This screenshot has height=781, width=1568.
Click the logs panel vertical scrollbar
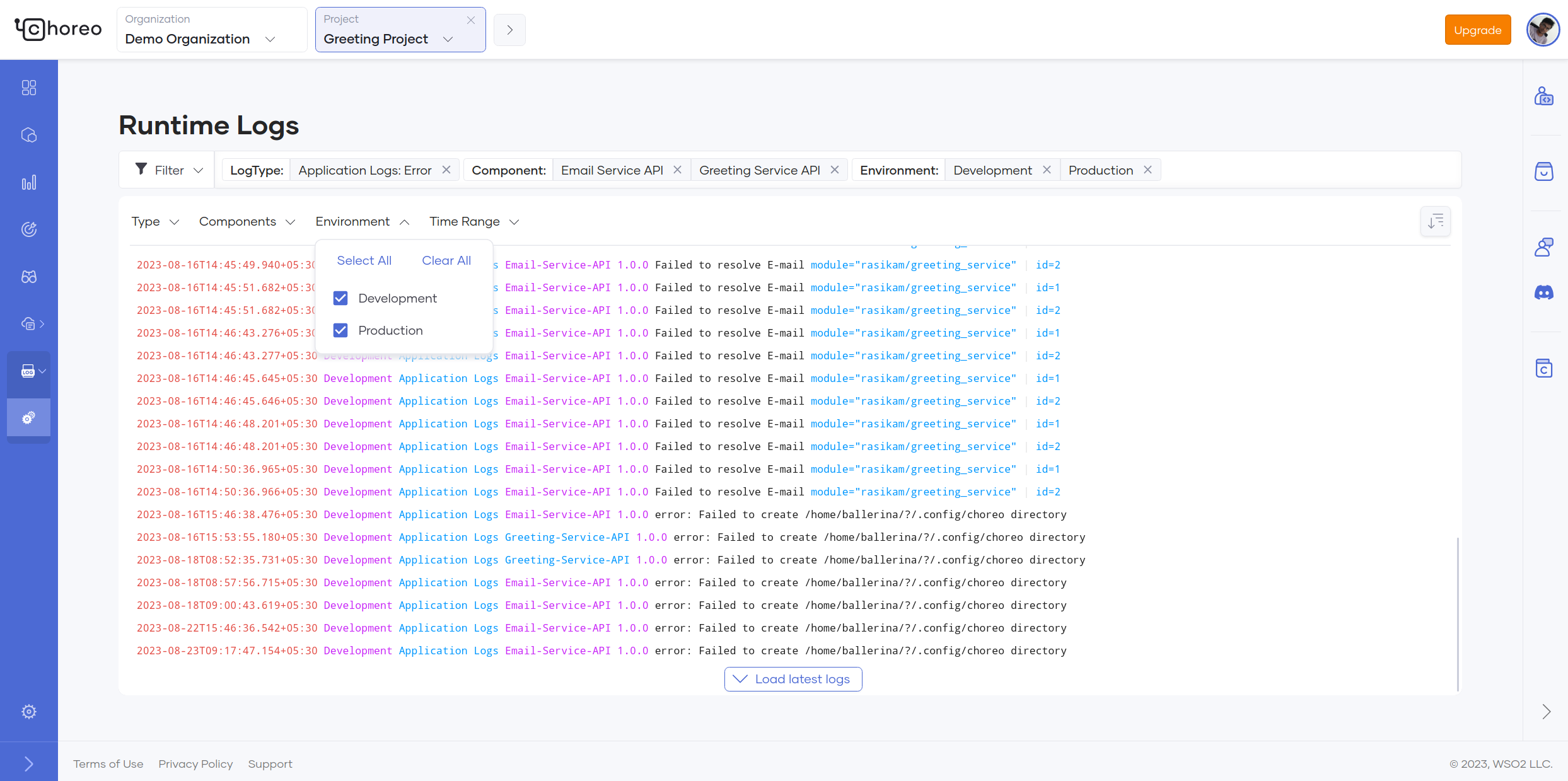click(x=1458, y=614)
